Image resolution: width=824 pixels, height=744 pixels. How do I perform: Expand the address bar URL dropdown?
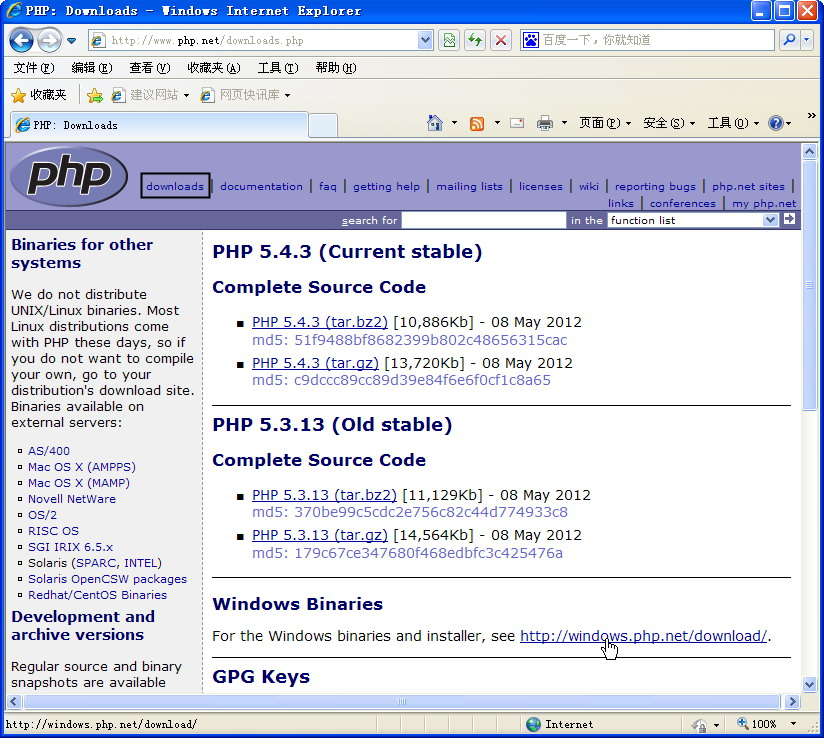click(x=425, y=40)
